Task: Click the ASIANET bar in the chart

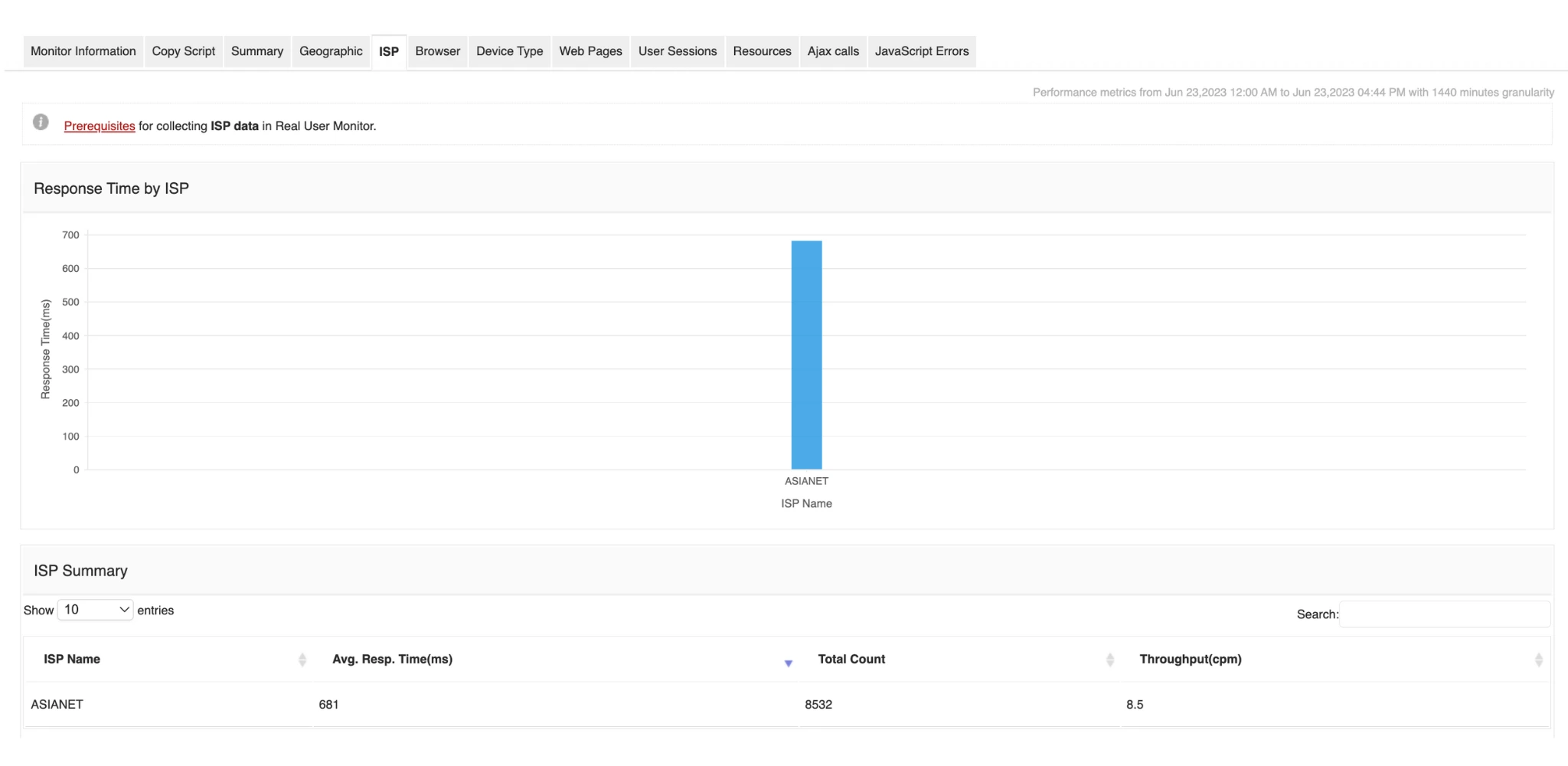Action: tap(806, 355)
